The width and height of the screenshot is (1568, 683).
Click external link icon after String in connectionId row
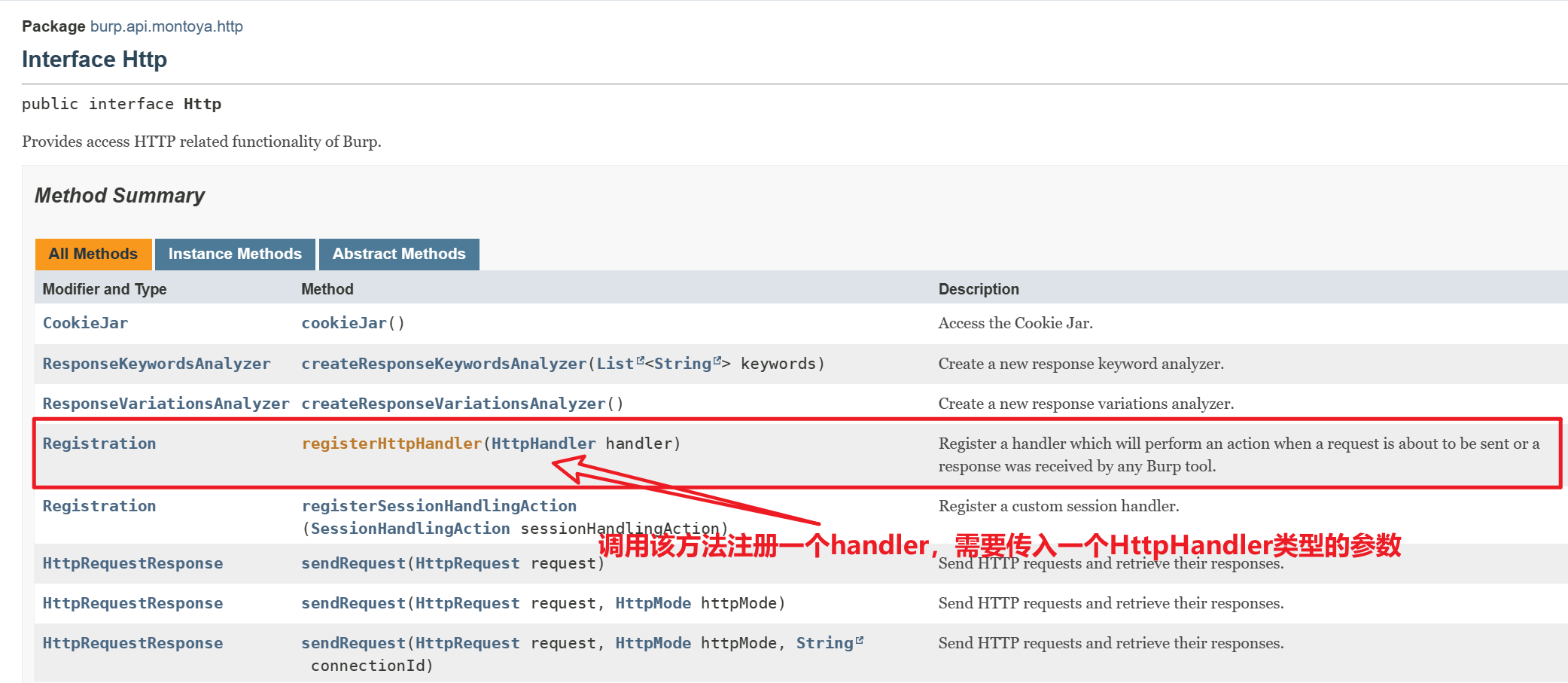(860, 640)
